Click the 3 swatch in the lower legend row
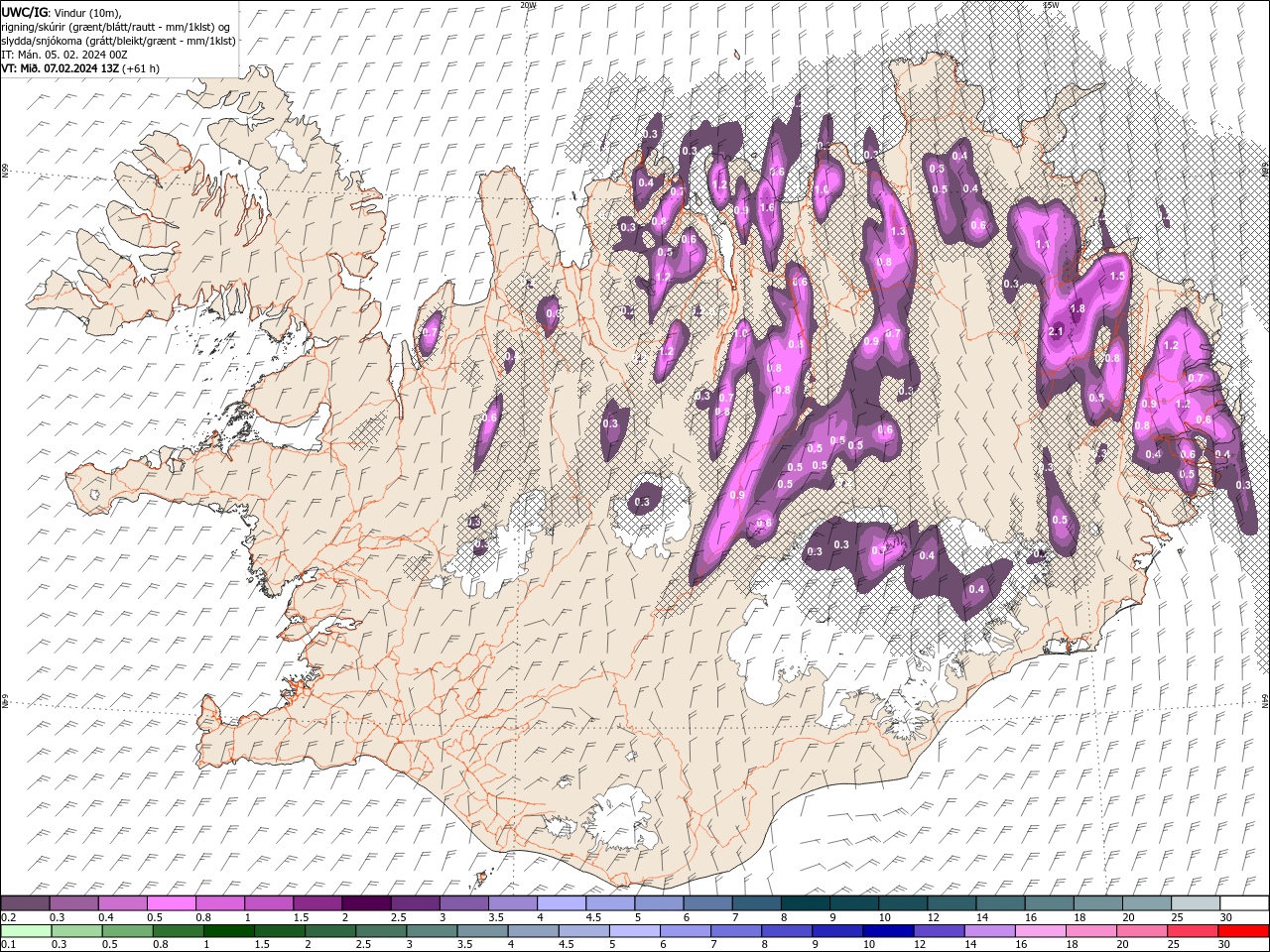 pyautogui.click(x=432, y=931)
